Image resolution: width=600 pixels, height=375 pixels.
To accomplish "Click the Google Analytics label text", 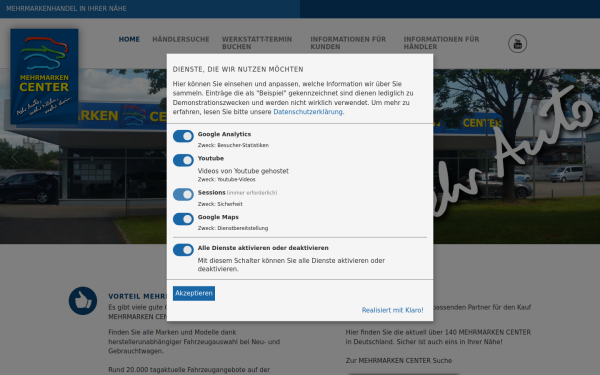I will (224, 134).
